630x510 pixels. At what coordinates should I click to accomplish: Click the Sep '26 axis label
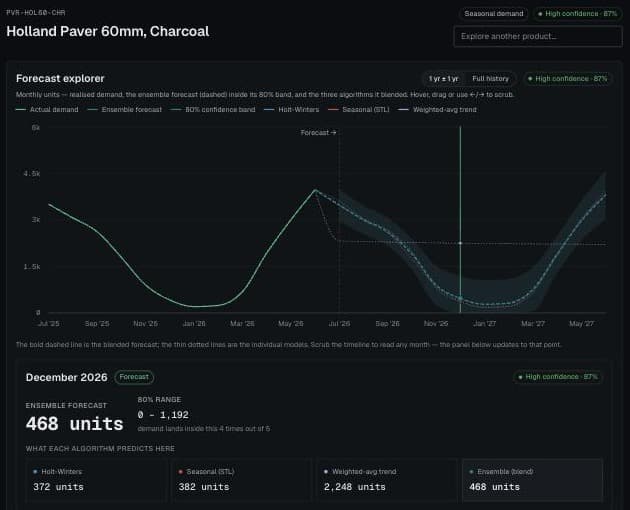click(x=388, y=324)
